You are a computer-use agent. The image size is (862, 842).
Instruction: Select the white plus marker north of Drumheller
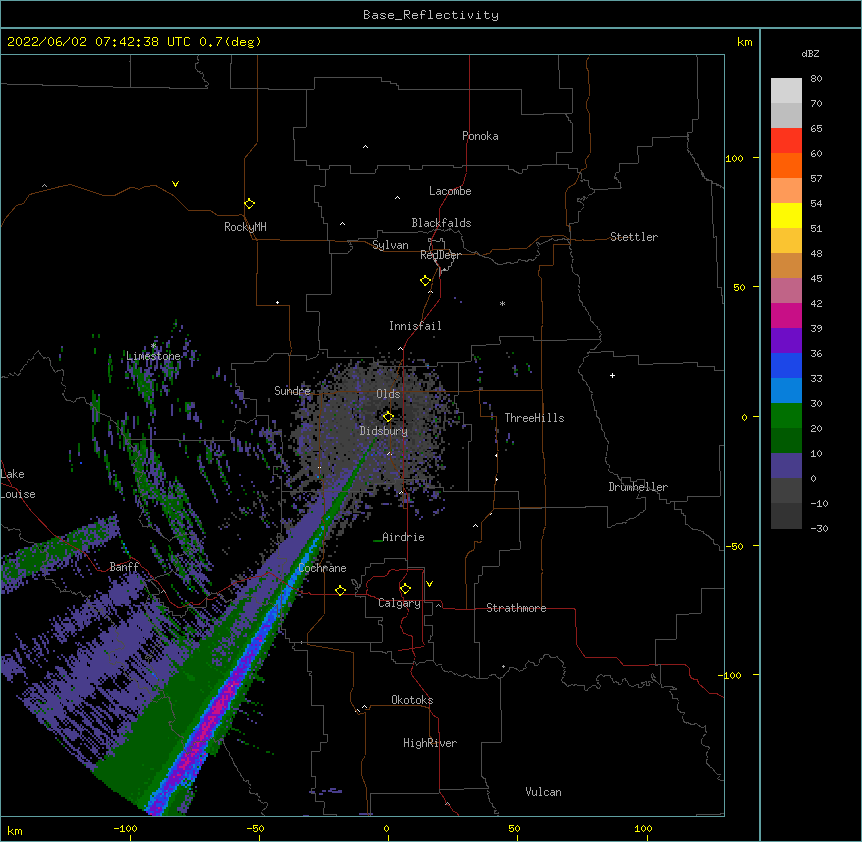pyautogui.click(x=612, y=375)
